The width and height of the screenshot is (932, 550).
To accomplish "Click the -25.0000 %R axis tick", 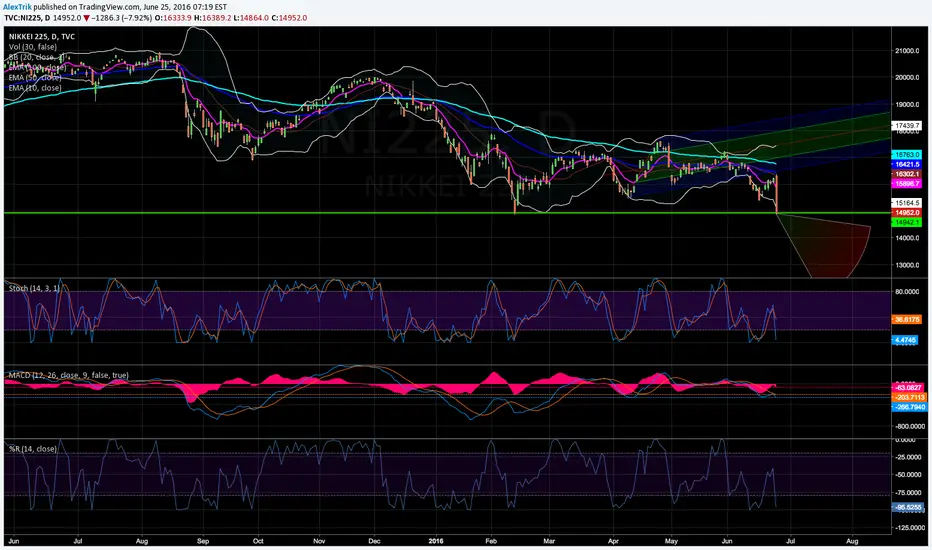I will pos(909,457).
